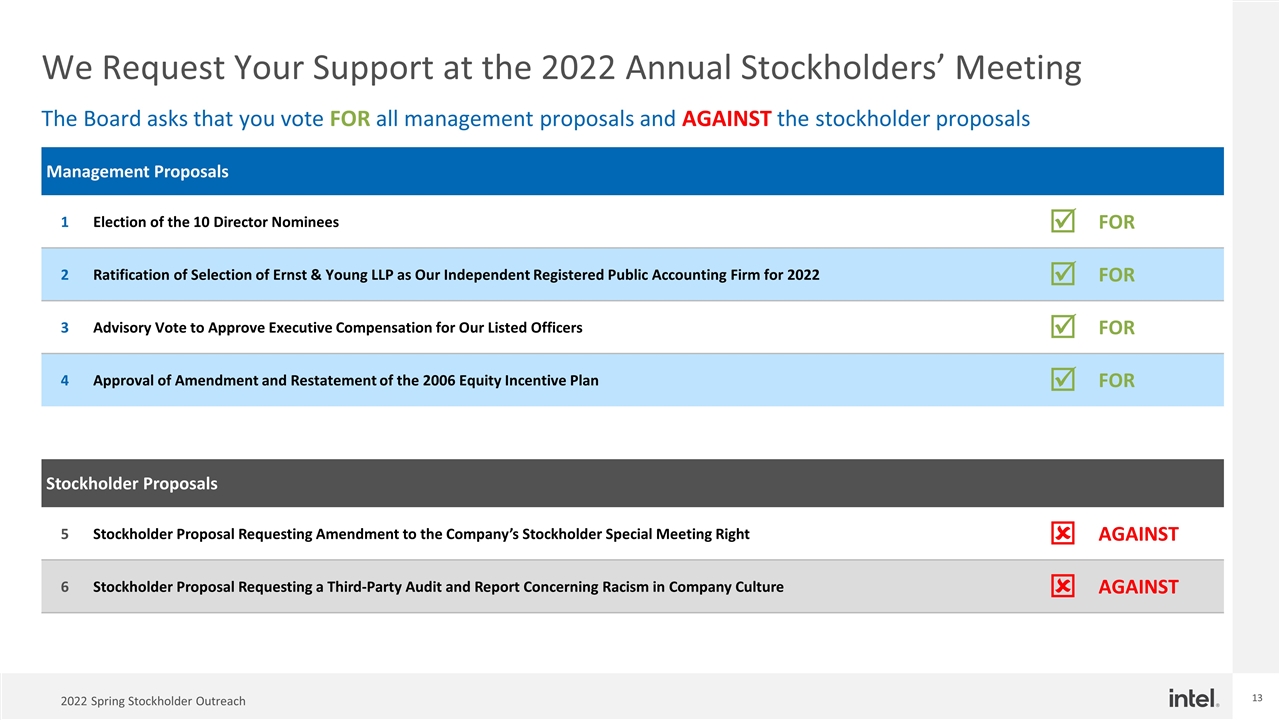The height and width of the screenshot is (720, 1280).
Task: Click the checkmark for 2006 Equity Incentive Plan
Action: coord(1064,379)
